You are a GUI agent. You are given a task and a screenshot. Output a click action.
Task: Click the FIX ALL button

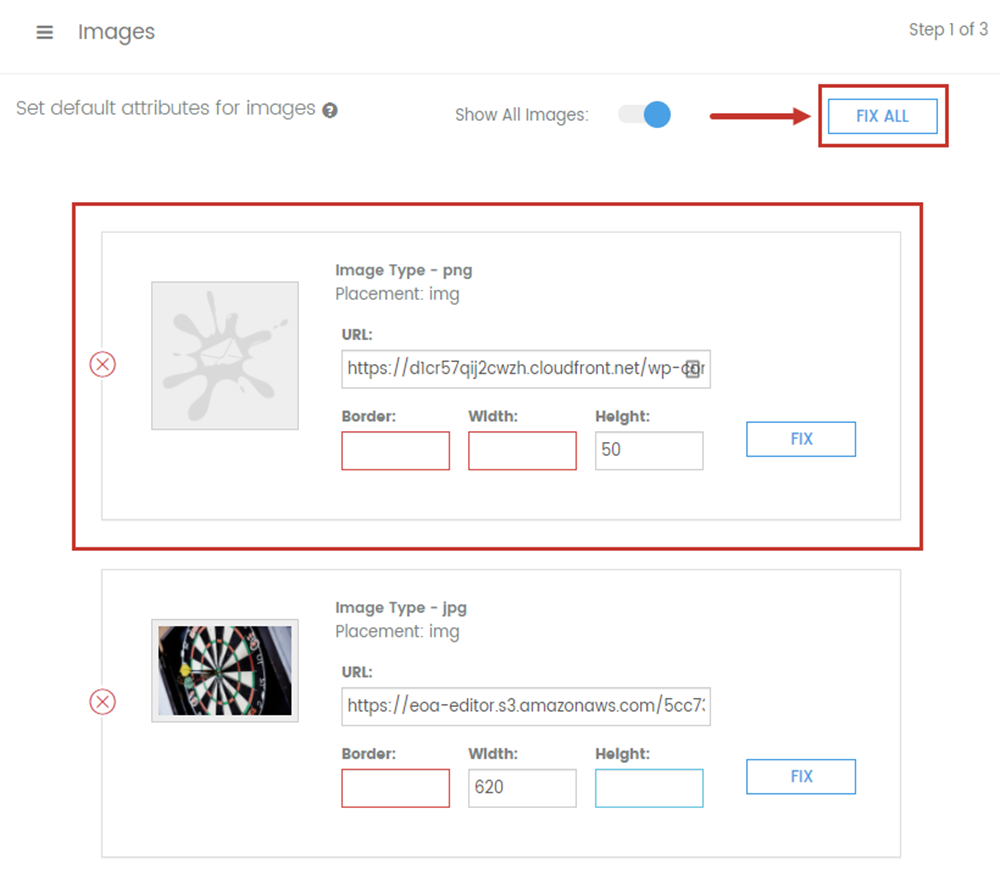883,116
